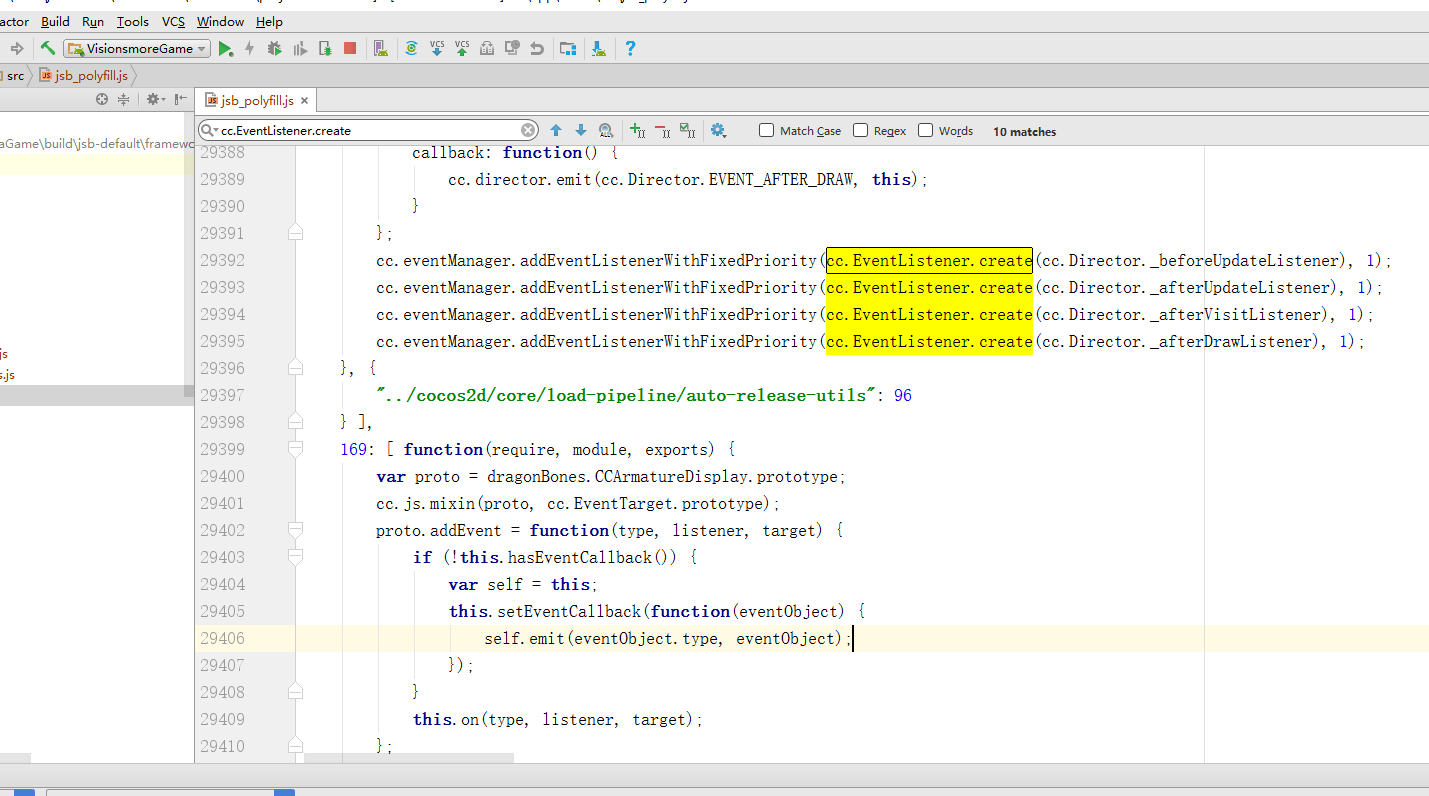
Task: Jump to previous search occurrence arrow
Action: (x=556, y=130)
